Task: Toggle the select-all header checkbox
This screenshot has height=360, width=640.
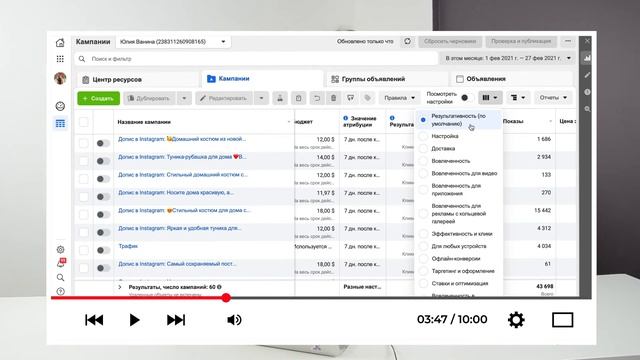Action: (84, 122)
